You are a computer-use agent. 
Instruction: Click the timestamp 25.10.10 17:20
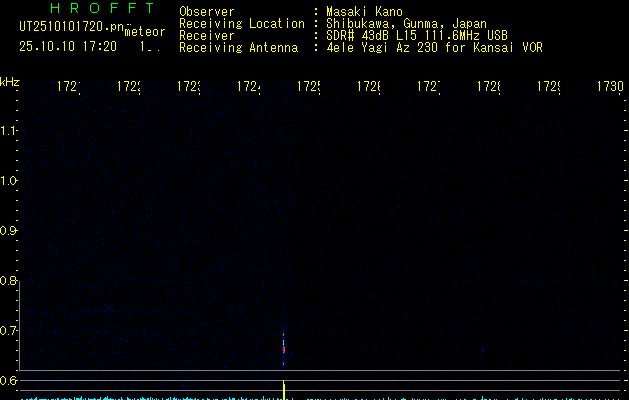point(68,47)
